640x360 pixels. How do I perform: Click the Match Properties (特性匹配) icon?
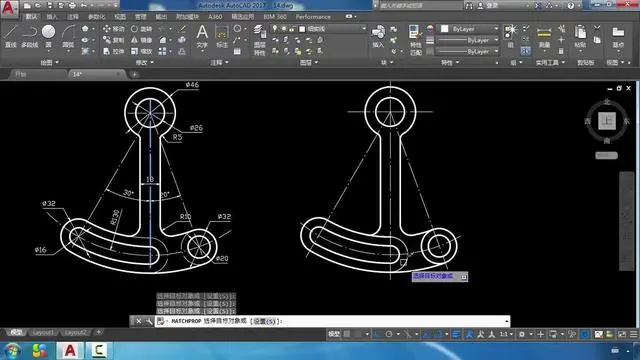coord(415,40)
